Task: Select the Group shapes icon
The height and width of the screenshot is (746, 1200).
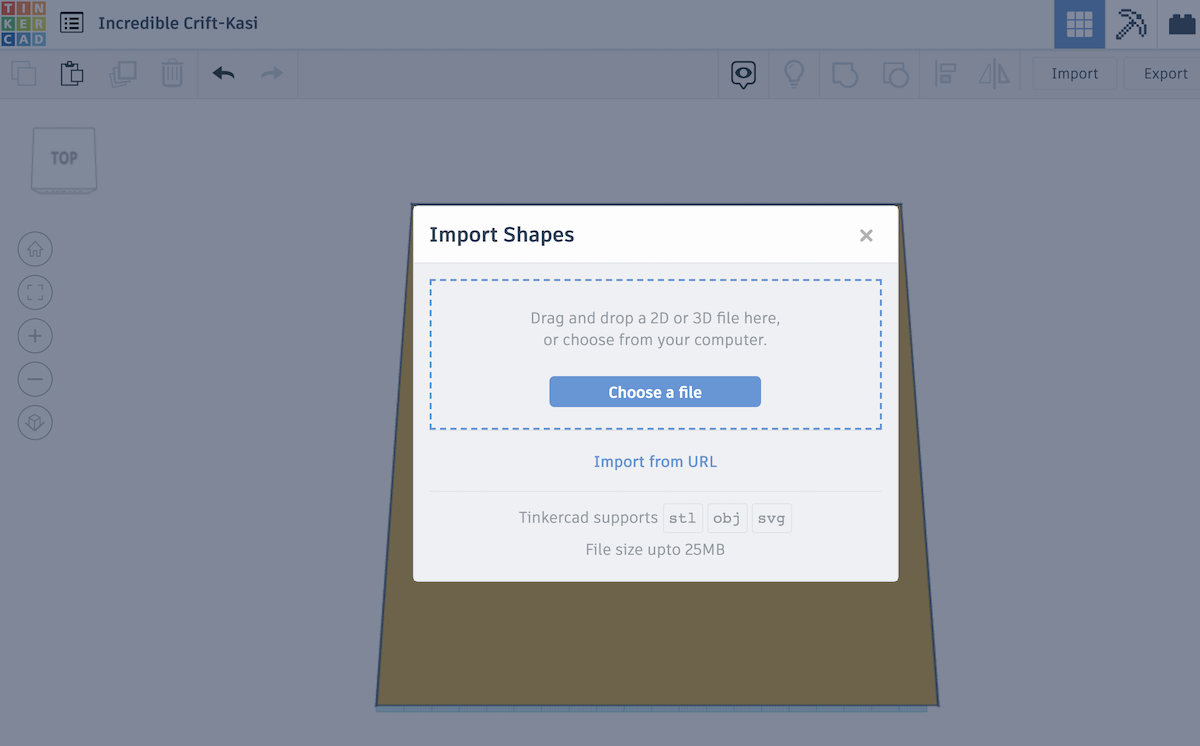Action: coord(845,73)
